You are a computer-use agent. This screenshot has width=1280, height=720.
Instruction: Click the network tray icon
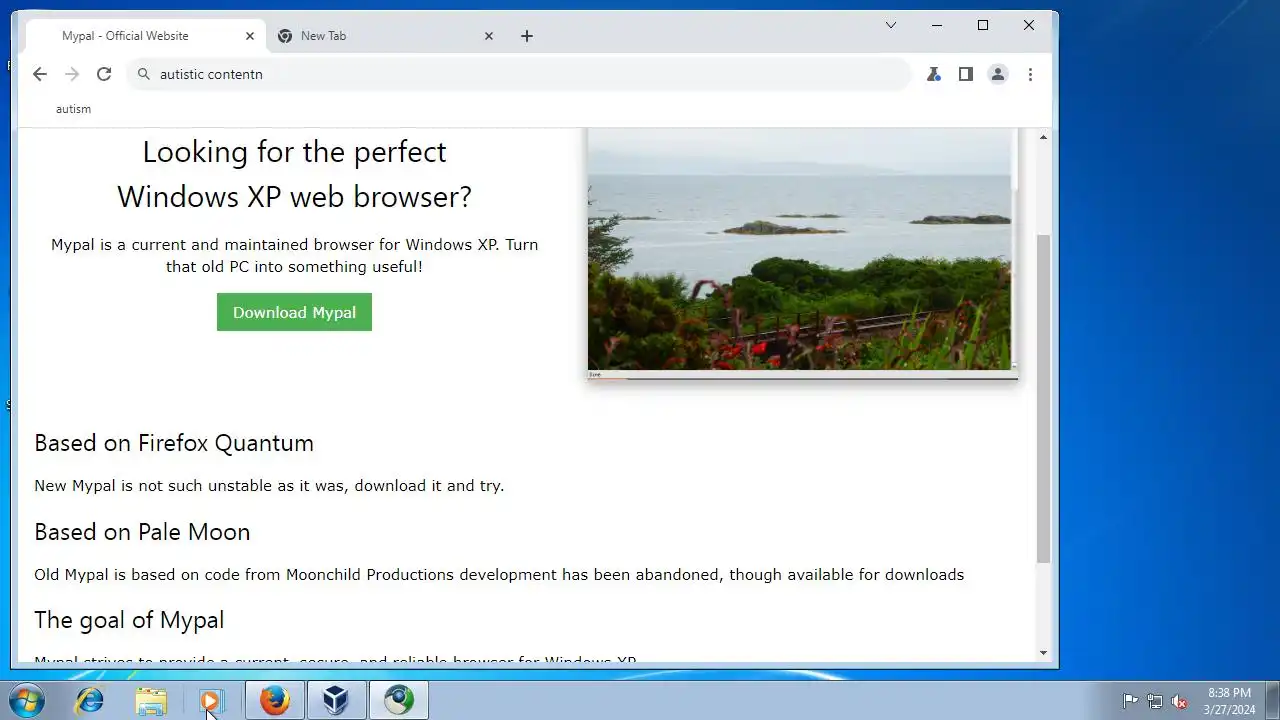click(x=1155, y=701)
